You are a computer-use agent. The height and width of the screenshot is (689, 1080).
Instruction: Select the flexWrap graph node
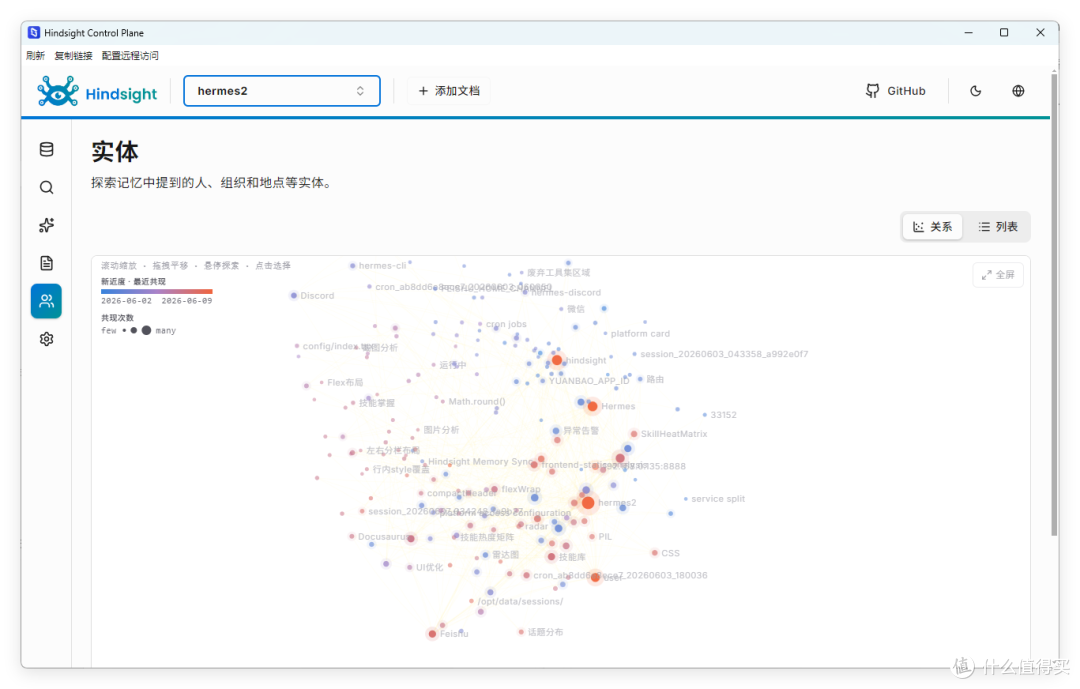[495, 489]
